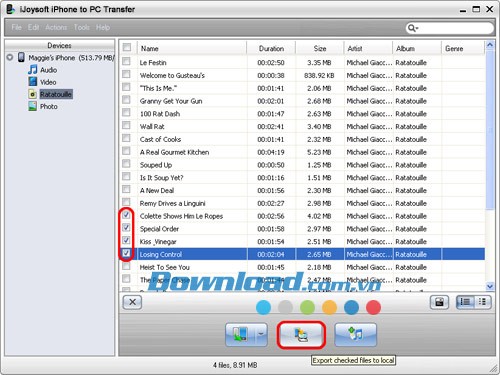Uncheck Colette Shows Him Le Ropes checkbox
Screen dimensions: 500x375
126,215
